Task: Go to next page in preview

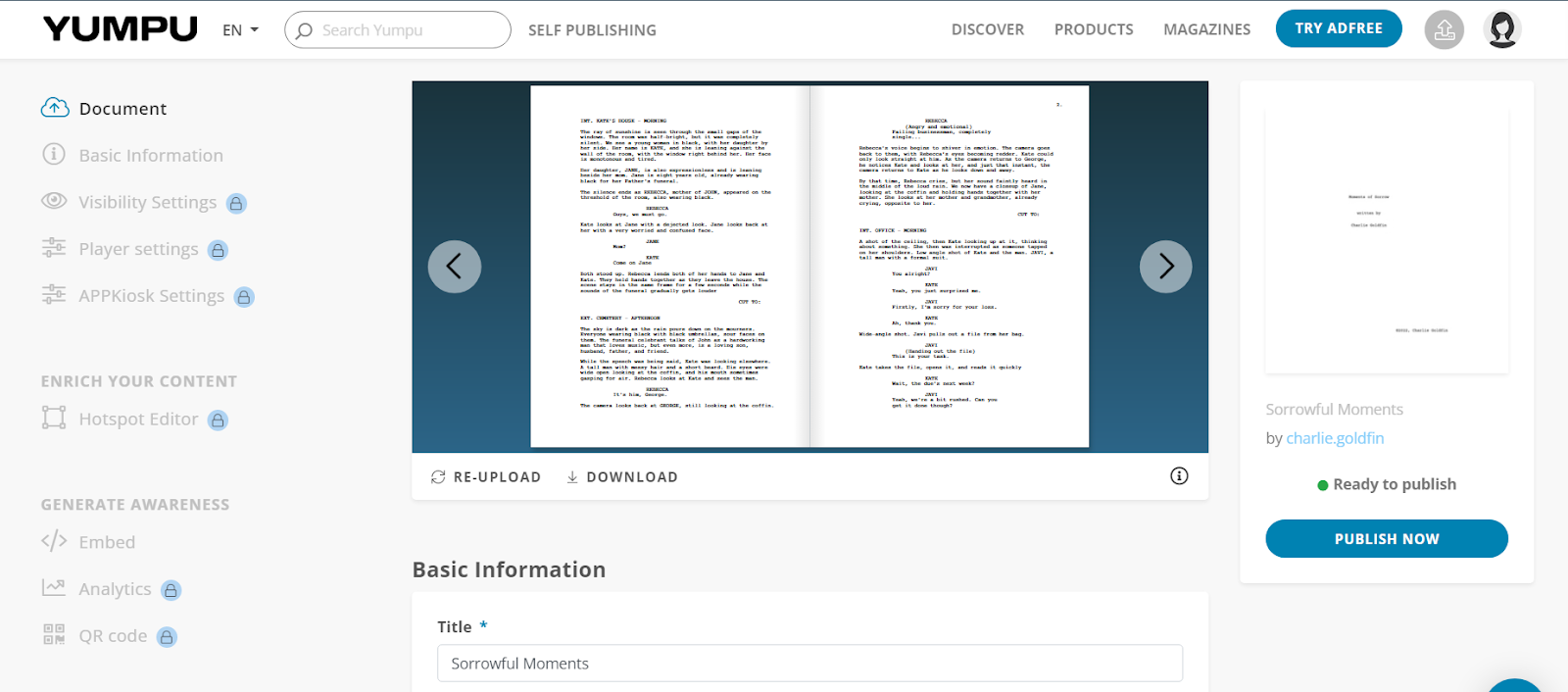Action: click(1166, 267)
